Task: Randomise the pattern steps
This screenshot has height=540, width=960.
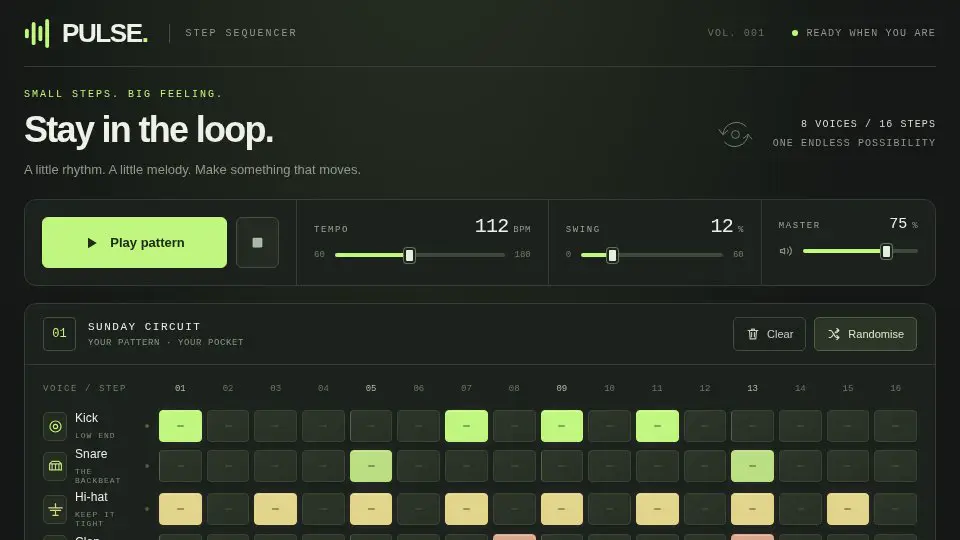Action: click(x=865, y=334)
